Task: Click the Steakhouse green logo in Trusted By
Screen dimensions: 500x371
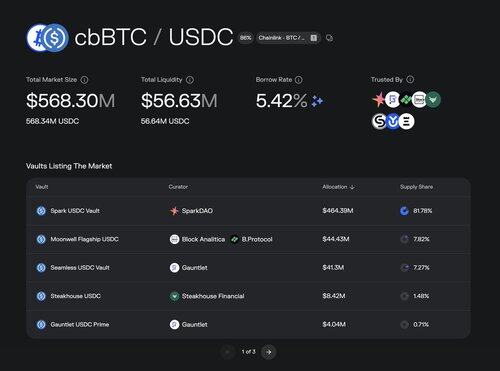Action: click(x=433, y=99)
